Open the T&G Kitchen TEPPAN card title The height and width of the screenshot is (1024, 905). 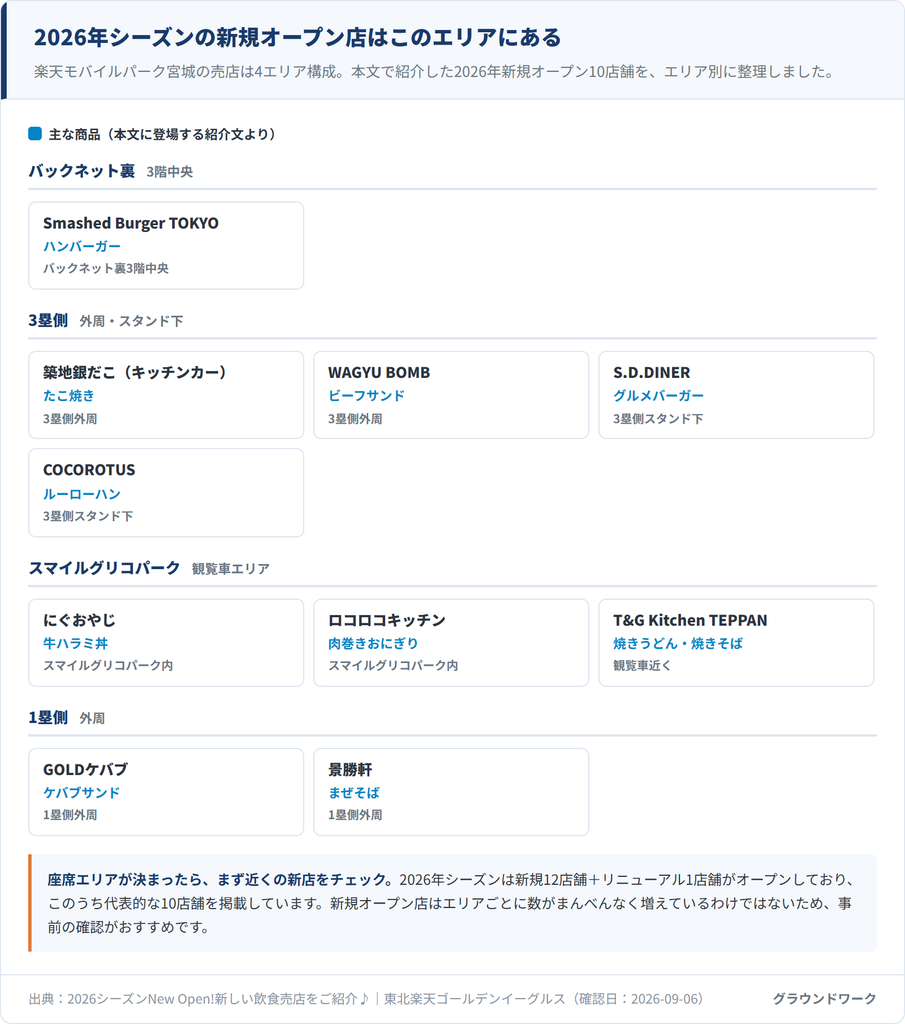pyautogui.click(x=690, y=620)
